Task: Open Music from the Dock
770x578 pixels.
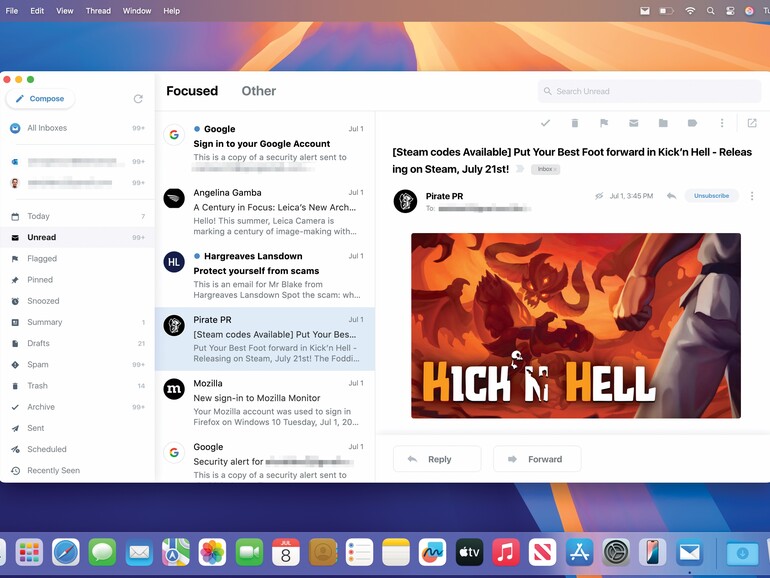Action: pyautogui.click(x=506, y=552)
